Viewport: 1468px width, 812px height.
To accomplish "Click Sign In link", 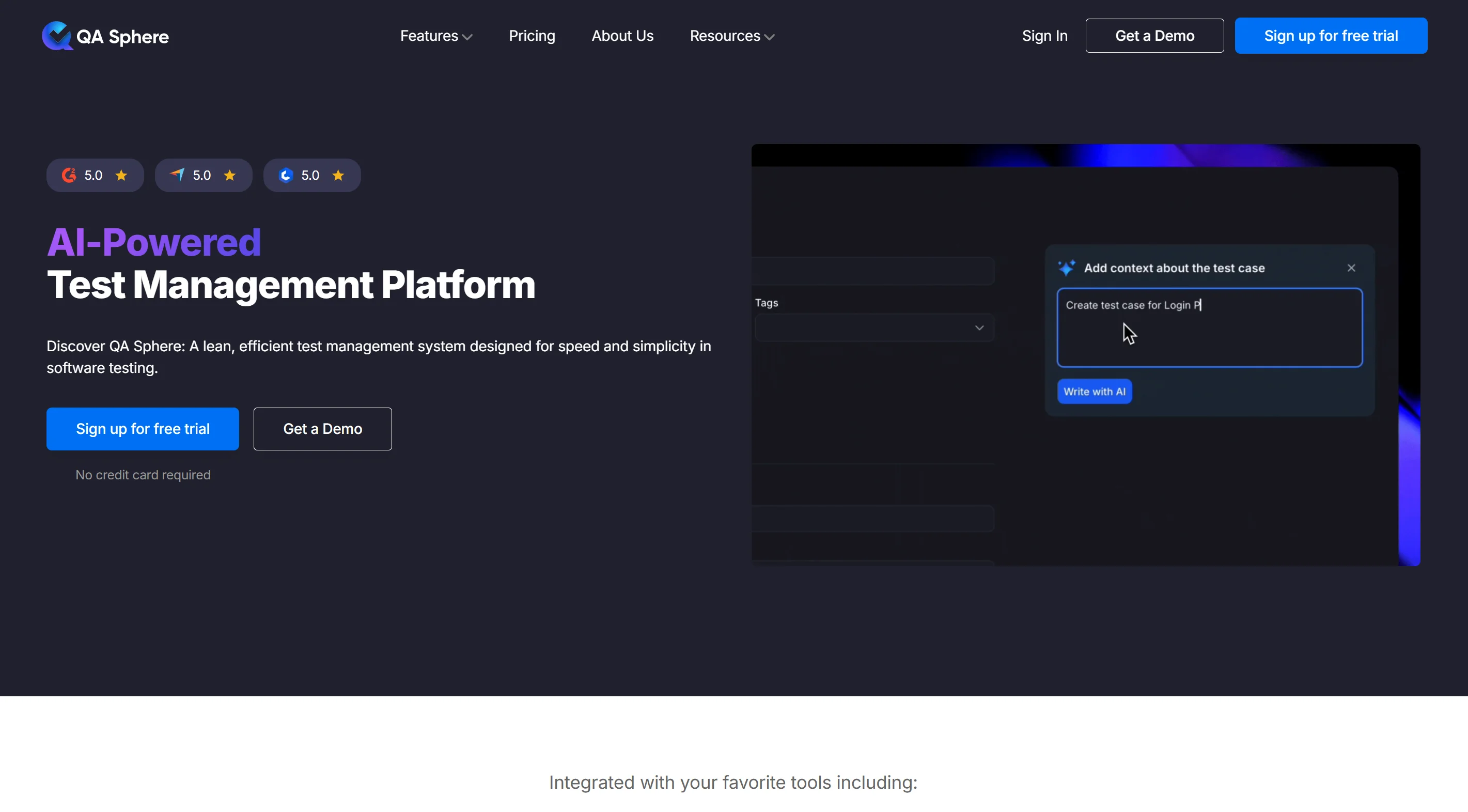I will tap(1044, 36).
